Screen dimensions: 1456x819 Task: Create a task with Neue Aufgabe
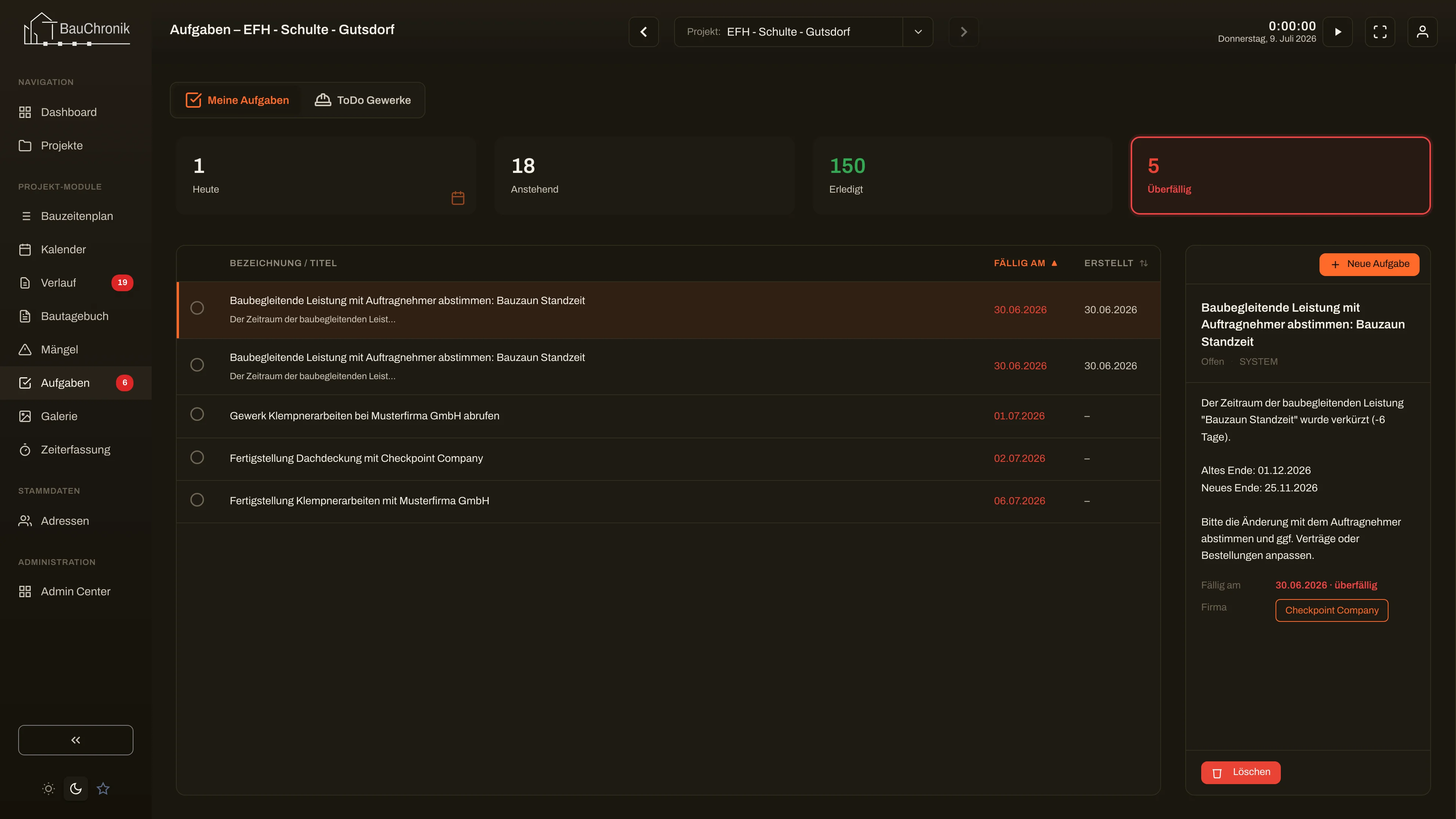(1369, 265)
